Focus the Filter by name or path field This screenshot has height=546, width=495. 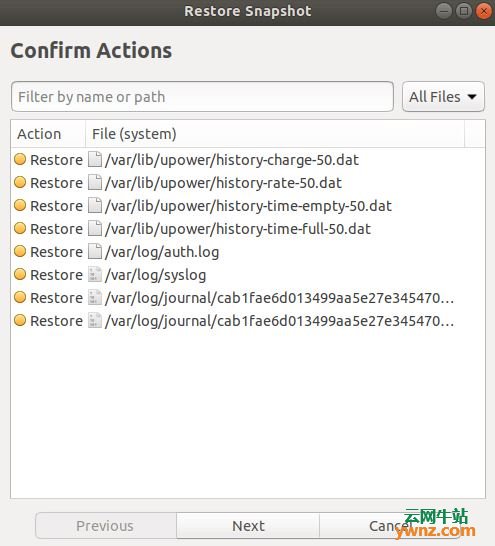pyautogui.click(x=202, y=97)
